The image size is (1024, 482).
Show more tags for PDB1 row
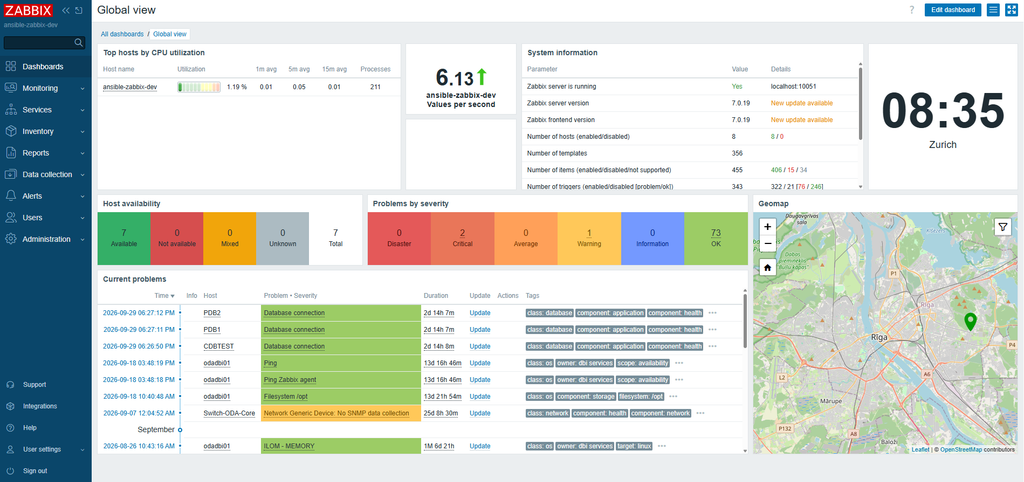[x=712, y=330]
